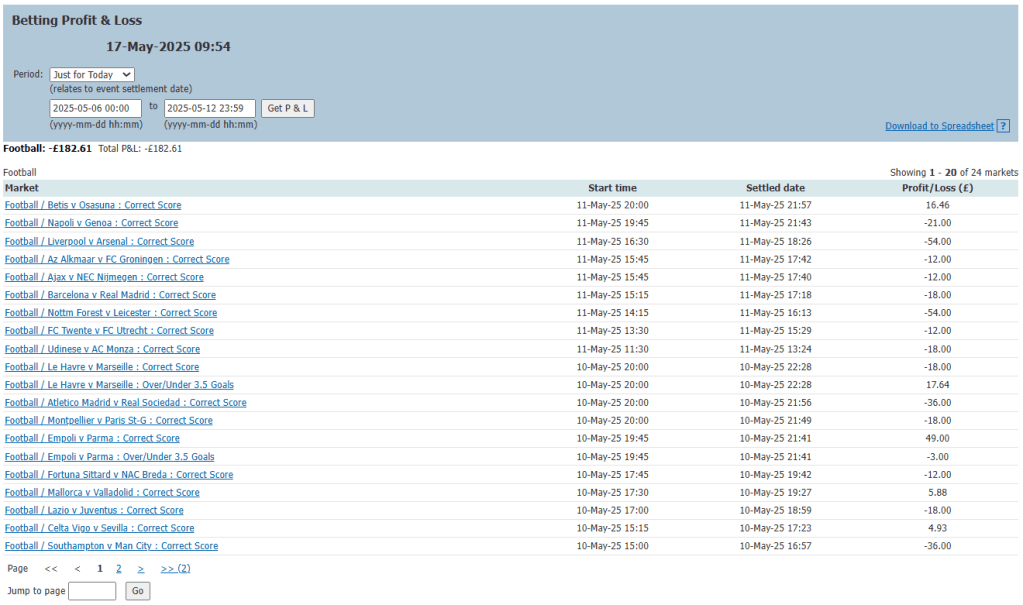Open Le Havre v Marseille Over/Under 3.5 Goals
This screenshot has height=605, width=1023.
pyautogui.click(x=119, y=385)
